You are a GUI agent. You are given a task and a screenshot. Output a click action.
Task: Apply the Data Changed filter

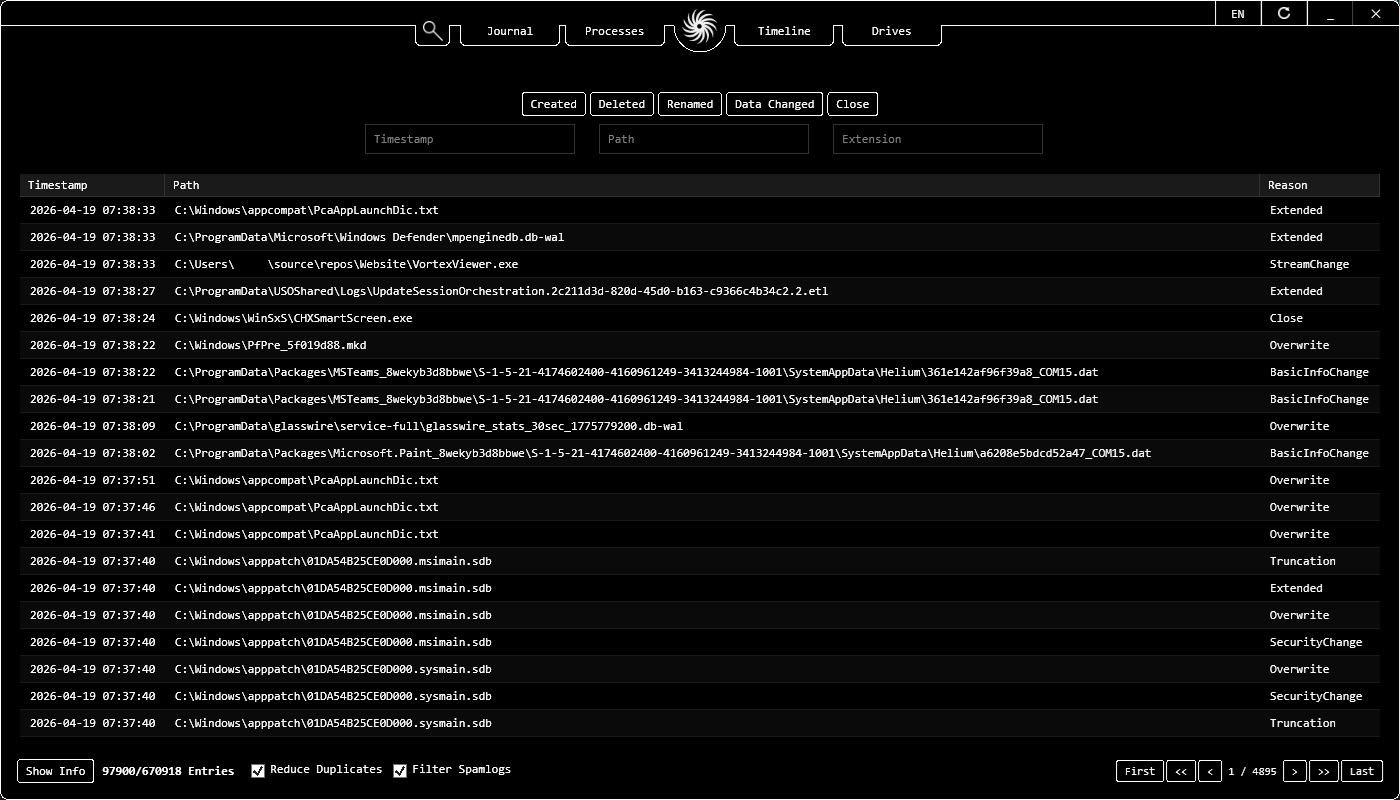point(774,103)
